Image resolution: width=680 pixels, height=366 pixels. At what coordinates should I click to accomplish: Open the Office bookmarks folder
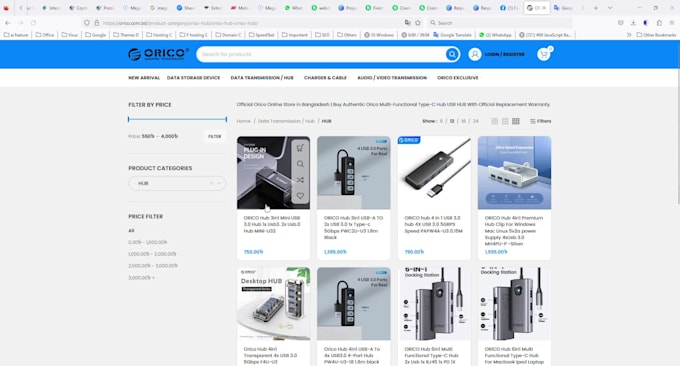[x=45, y=35]
